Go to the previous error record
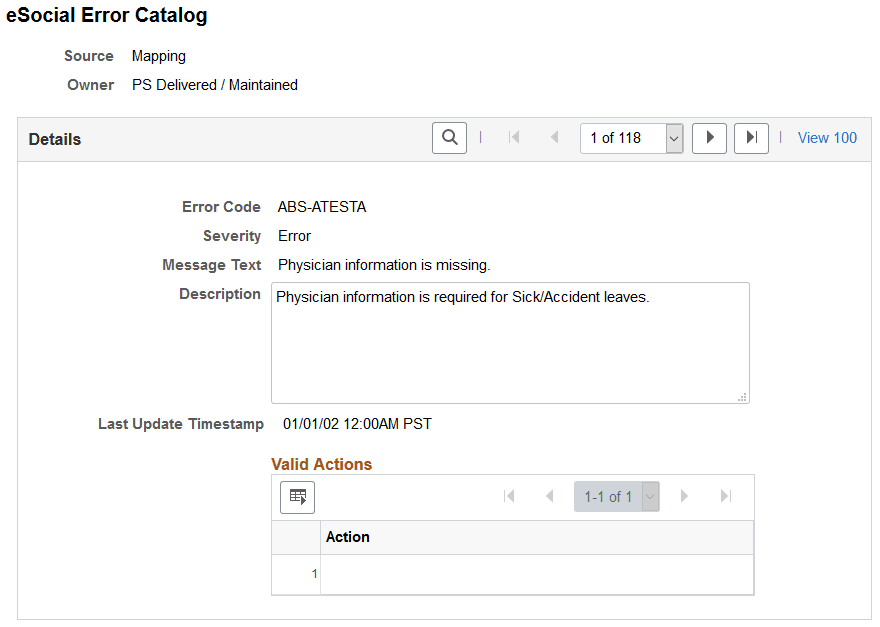Screen dimensions: 880x627 [x=555, y=137]
